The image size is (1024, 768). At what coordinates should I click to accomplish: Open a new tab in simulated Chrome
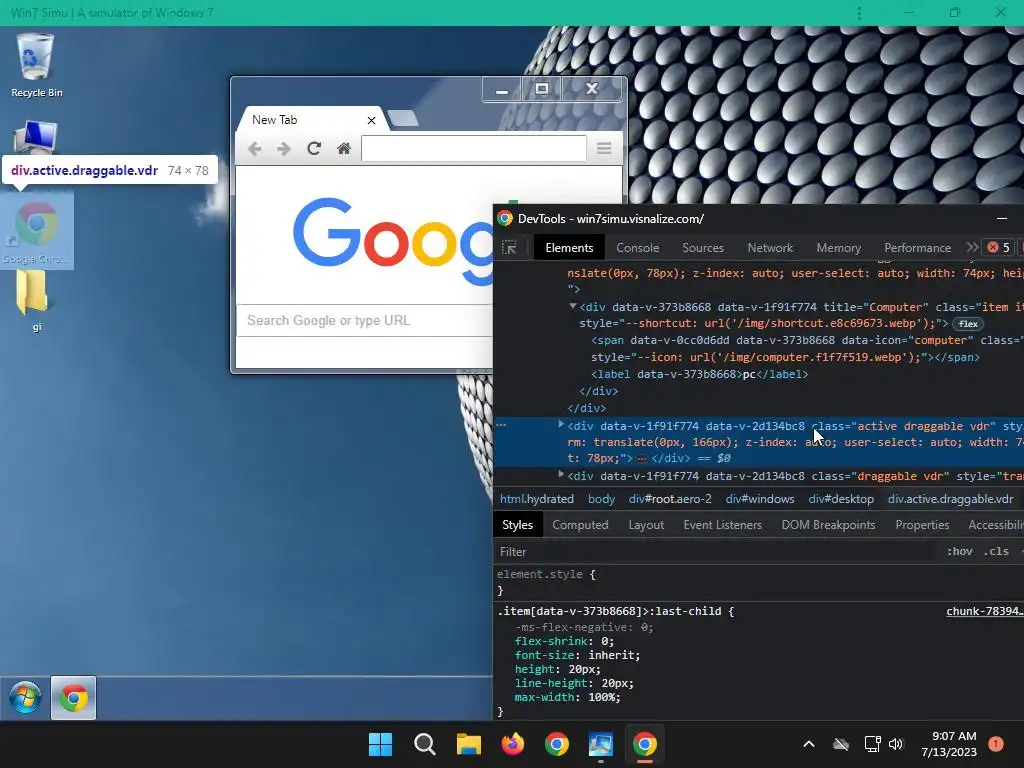(402, 118)
